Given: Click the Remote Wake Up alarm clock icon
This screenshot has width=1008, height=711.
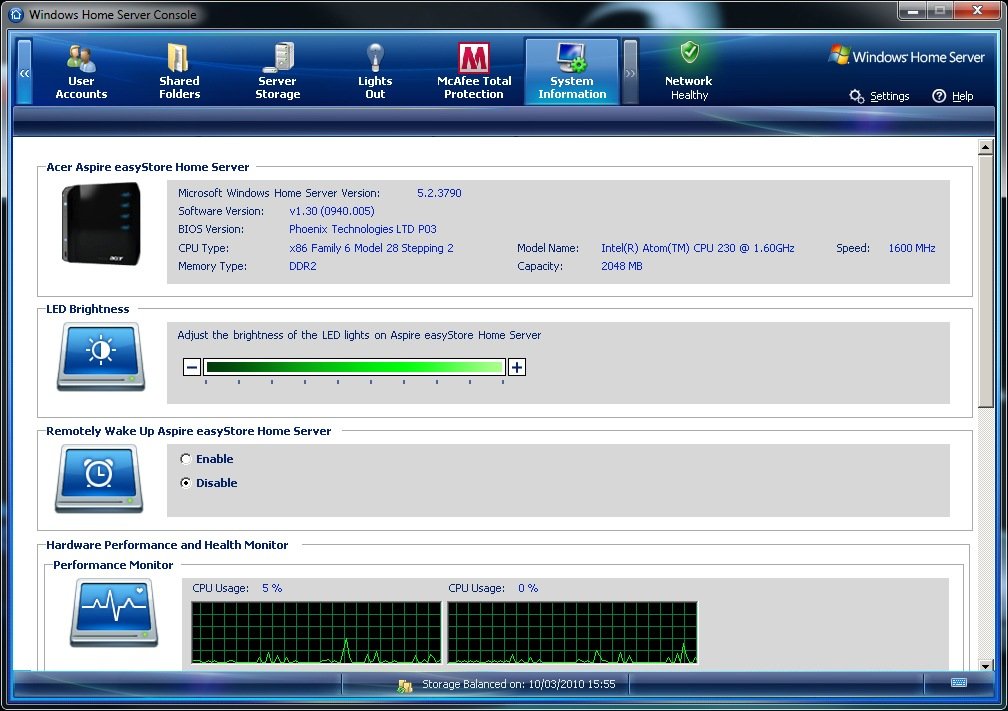Looking at the screenshot, I should tap(99, 478).
